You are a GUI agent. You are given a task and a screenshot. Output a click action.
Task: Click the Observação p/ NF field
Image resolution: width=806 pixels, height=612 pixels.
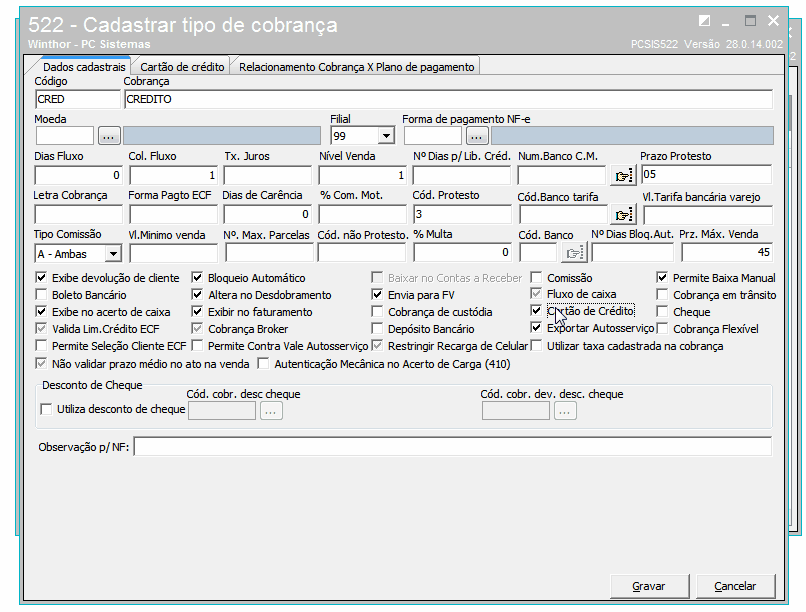tap(453, 447)
